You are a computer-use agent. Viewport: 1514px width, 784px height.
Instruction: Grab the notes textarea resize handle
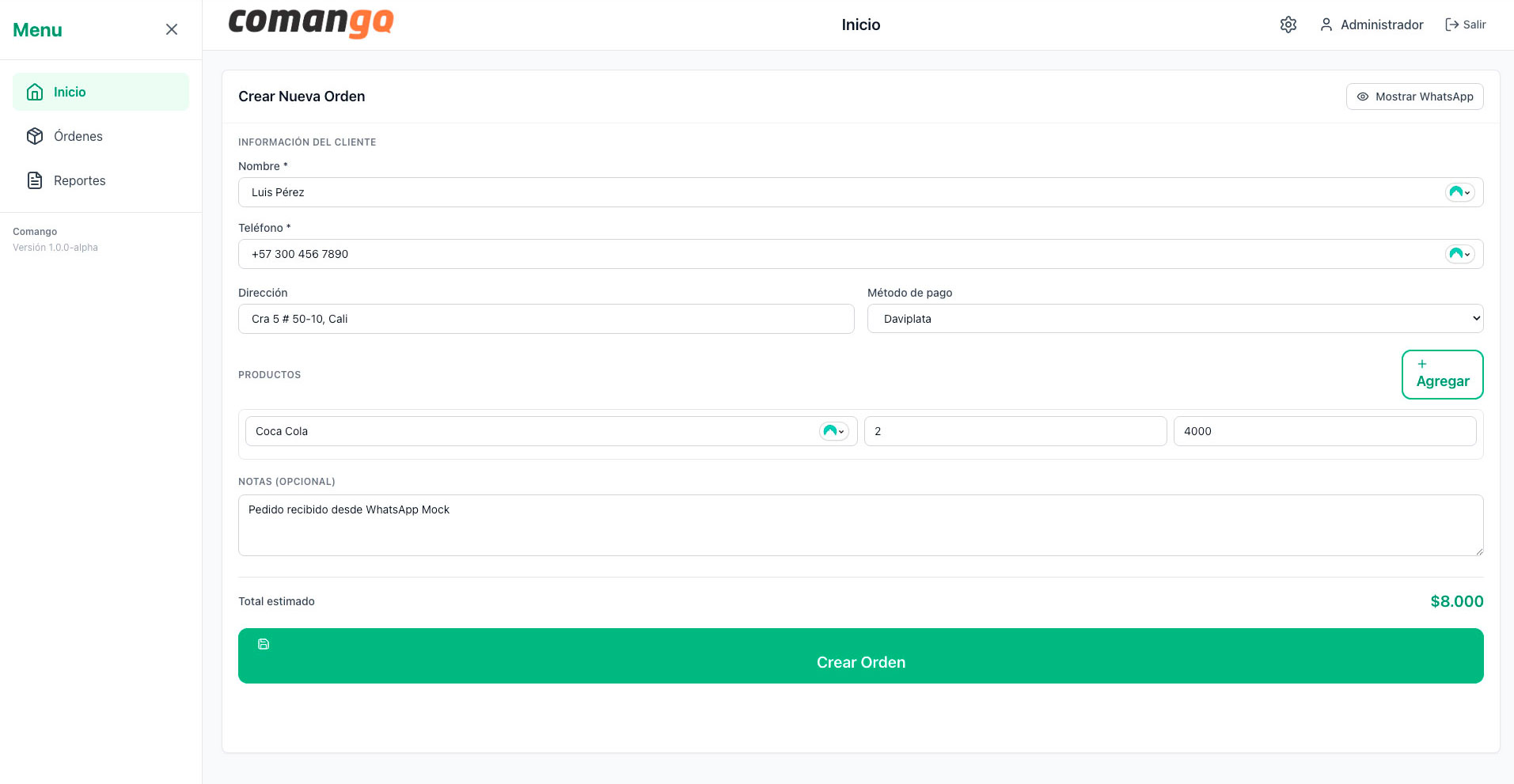pyautogui.click(x=1478, y=551)
